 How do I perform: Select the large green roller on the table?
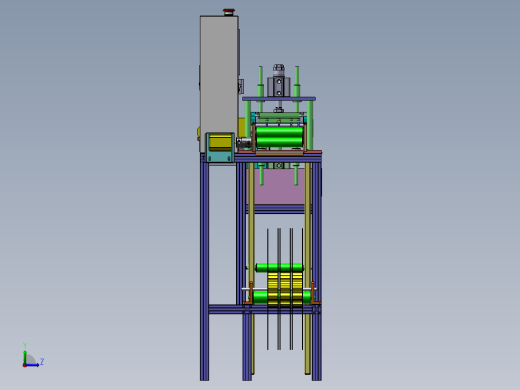[x=280, y=136]
